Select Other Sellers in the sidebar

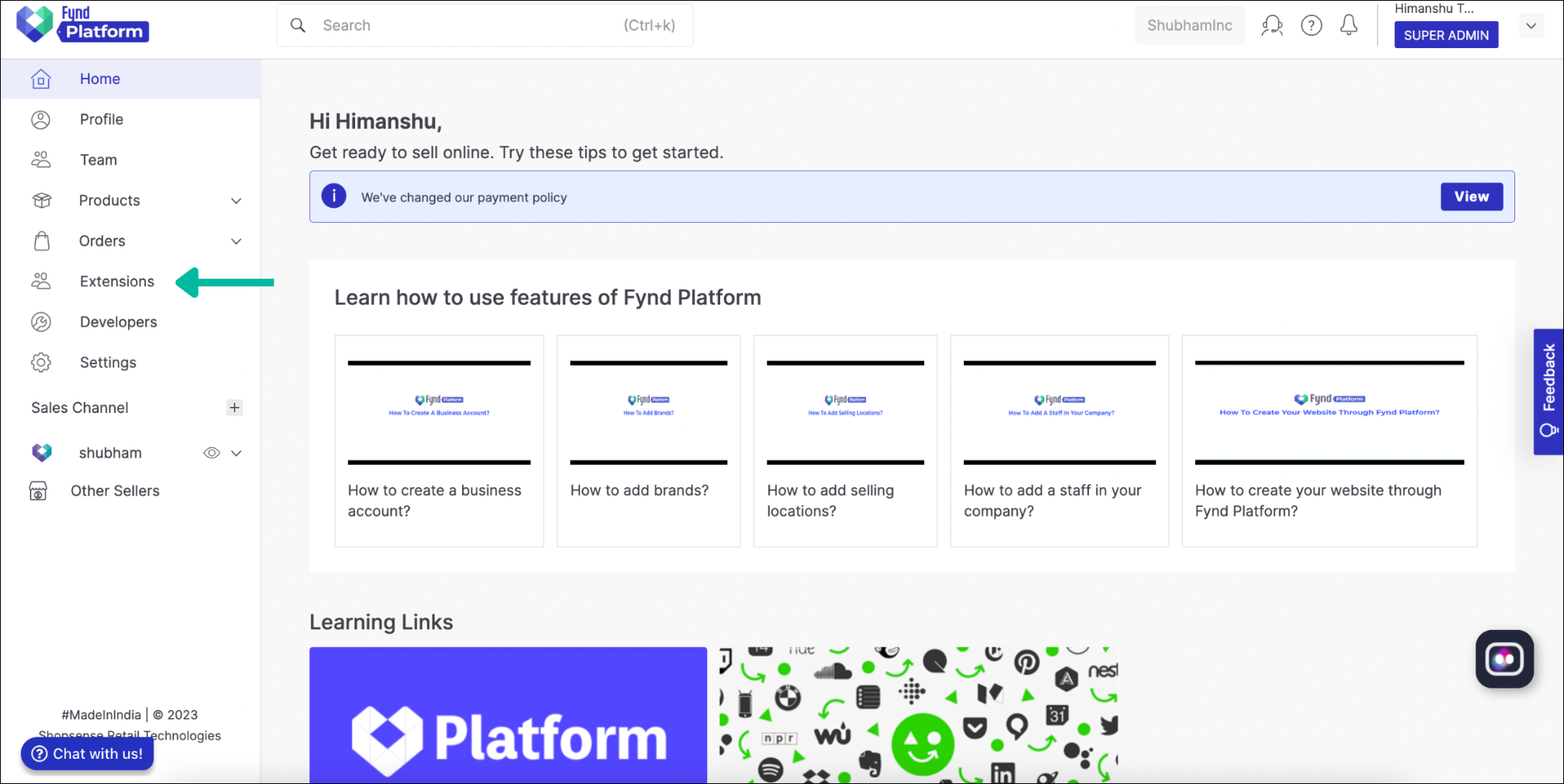(x=115, y=490)
